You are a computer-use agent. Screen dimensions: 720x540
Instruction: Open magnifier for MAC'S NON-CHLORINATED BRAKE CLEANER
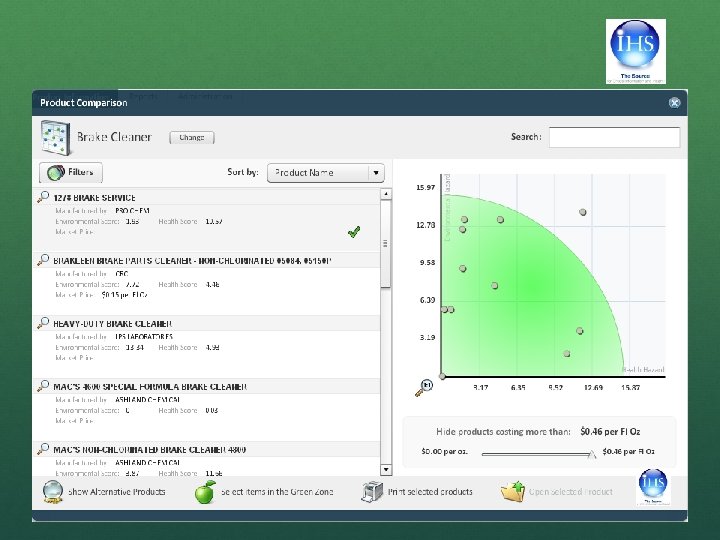coord(43,449)
